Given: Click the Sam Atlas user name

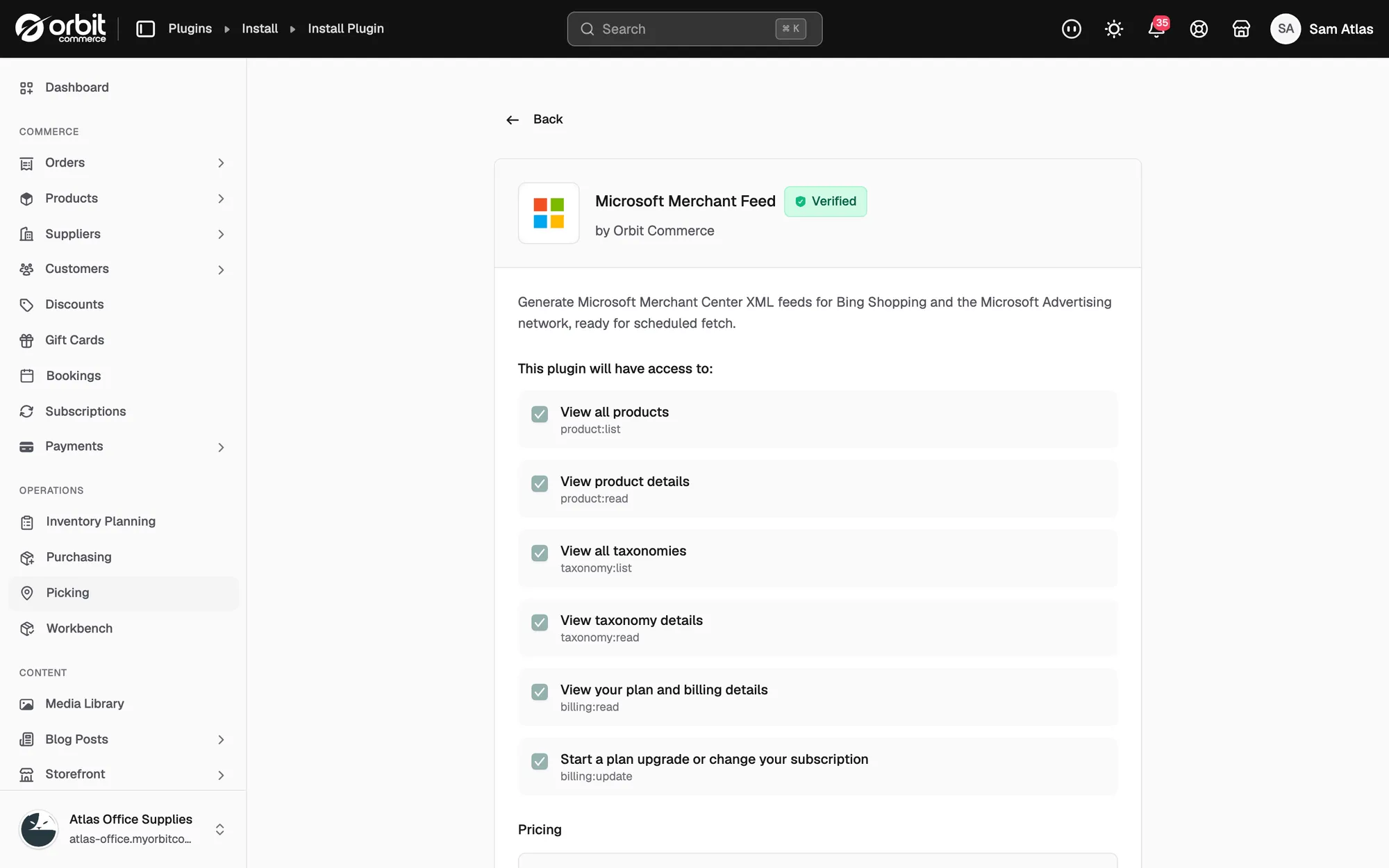Looking at the screenshot, I should [1340, 28].
